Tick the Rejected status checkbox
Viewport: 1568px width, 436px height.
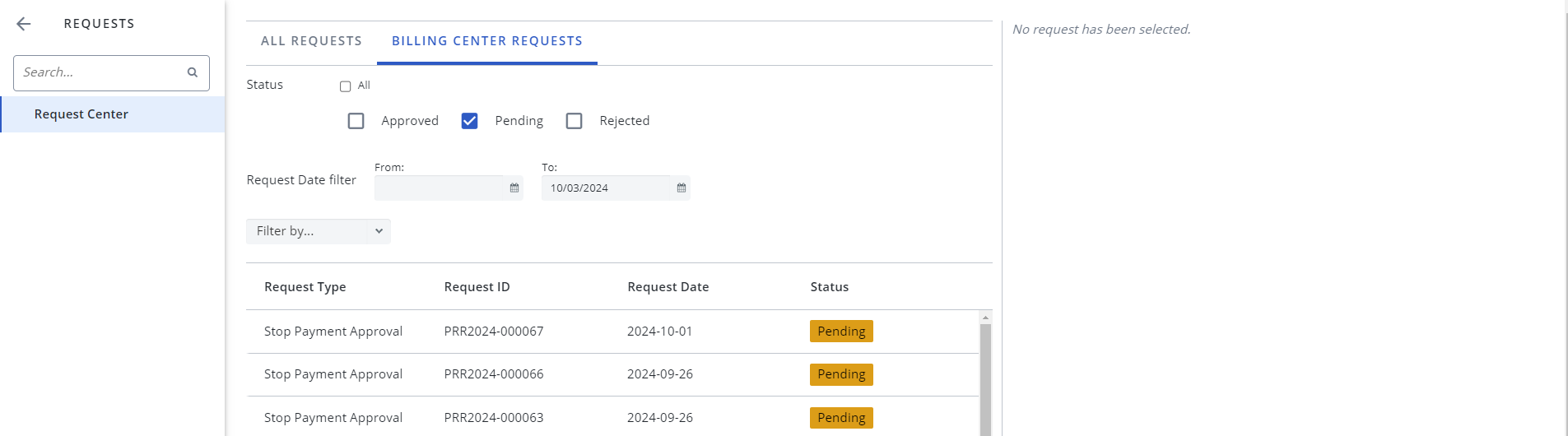click(575, 121)
